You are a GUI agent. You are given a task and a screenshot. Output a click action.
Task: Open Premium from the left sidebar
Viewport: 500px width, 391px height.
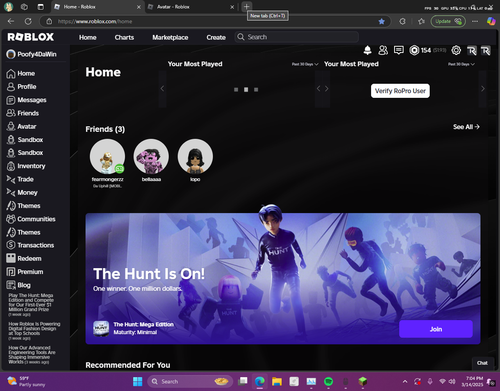(25, 272)
